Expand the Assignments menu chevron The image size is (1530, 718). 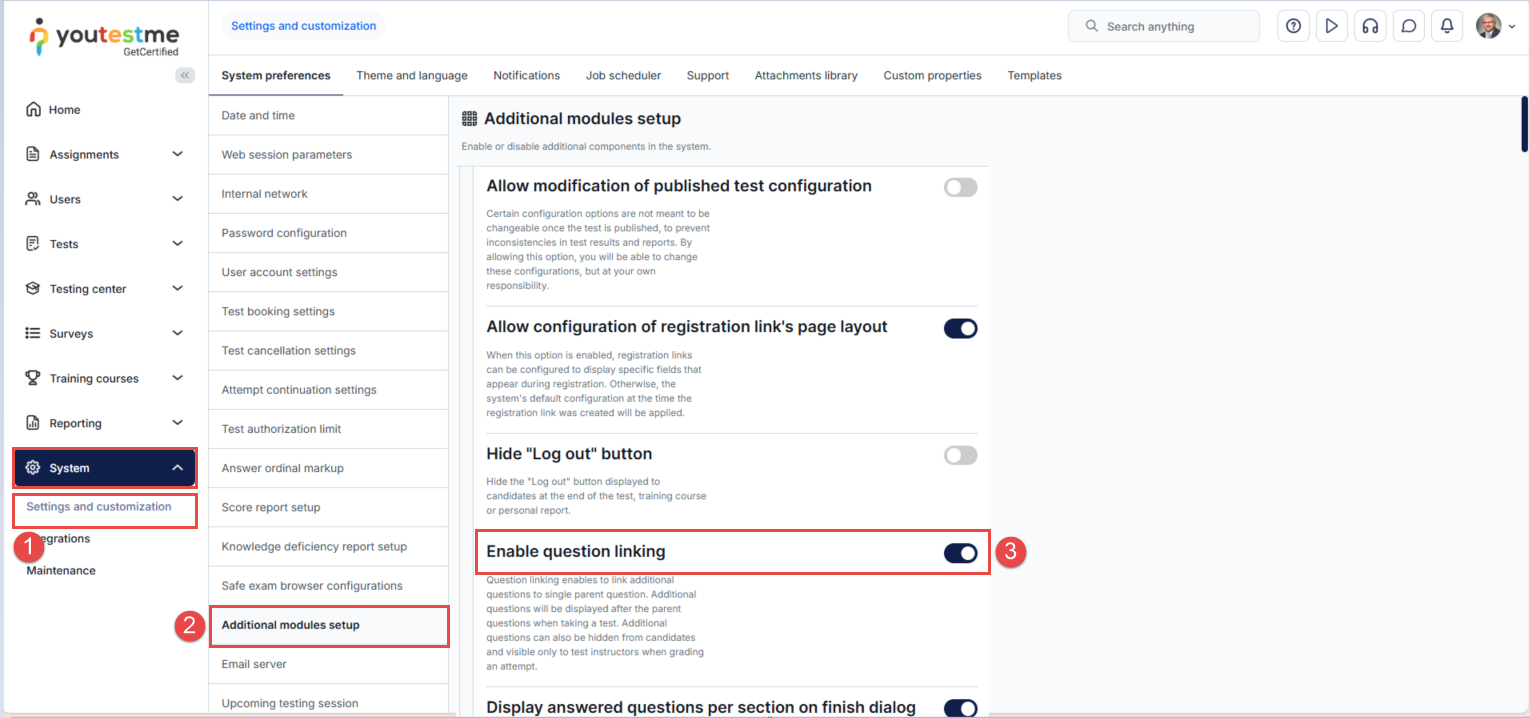(177, 154)
